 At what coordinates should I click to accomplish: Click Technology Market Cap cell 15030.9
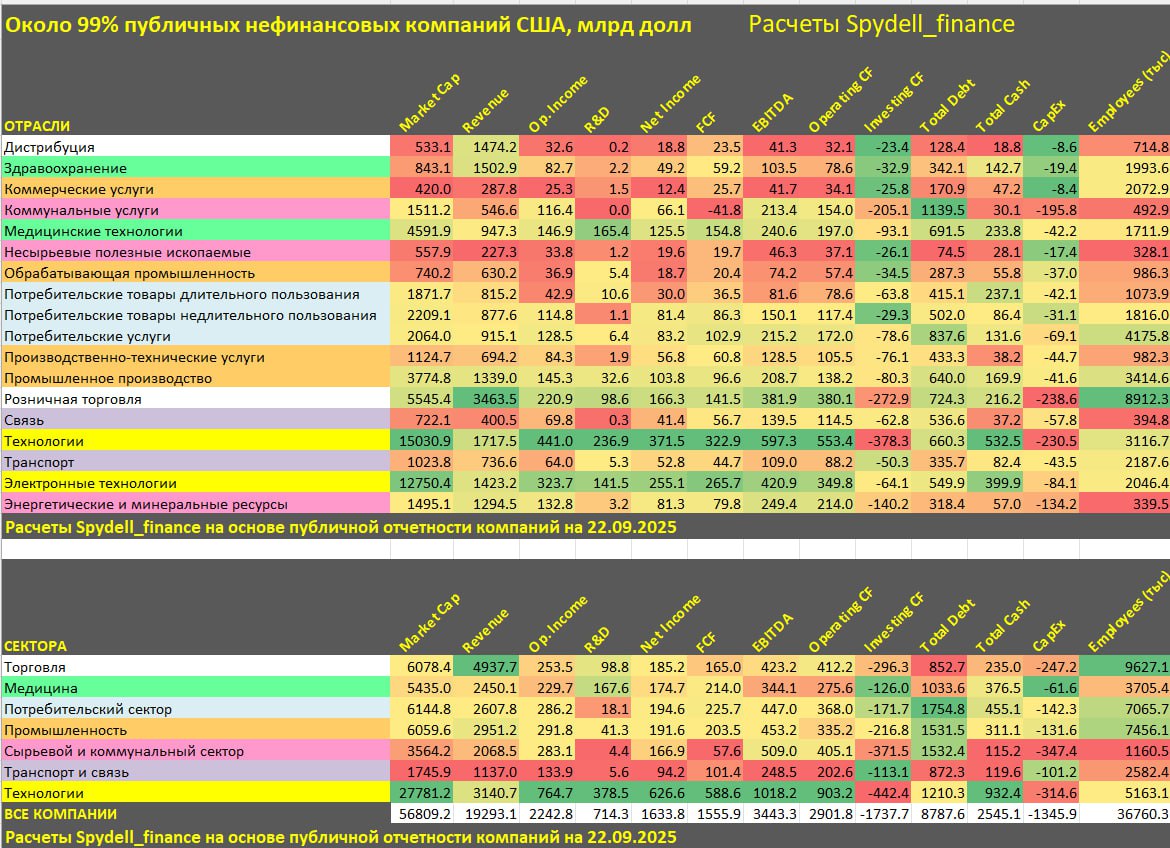tap(422, 441)
